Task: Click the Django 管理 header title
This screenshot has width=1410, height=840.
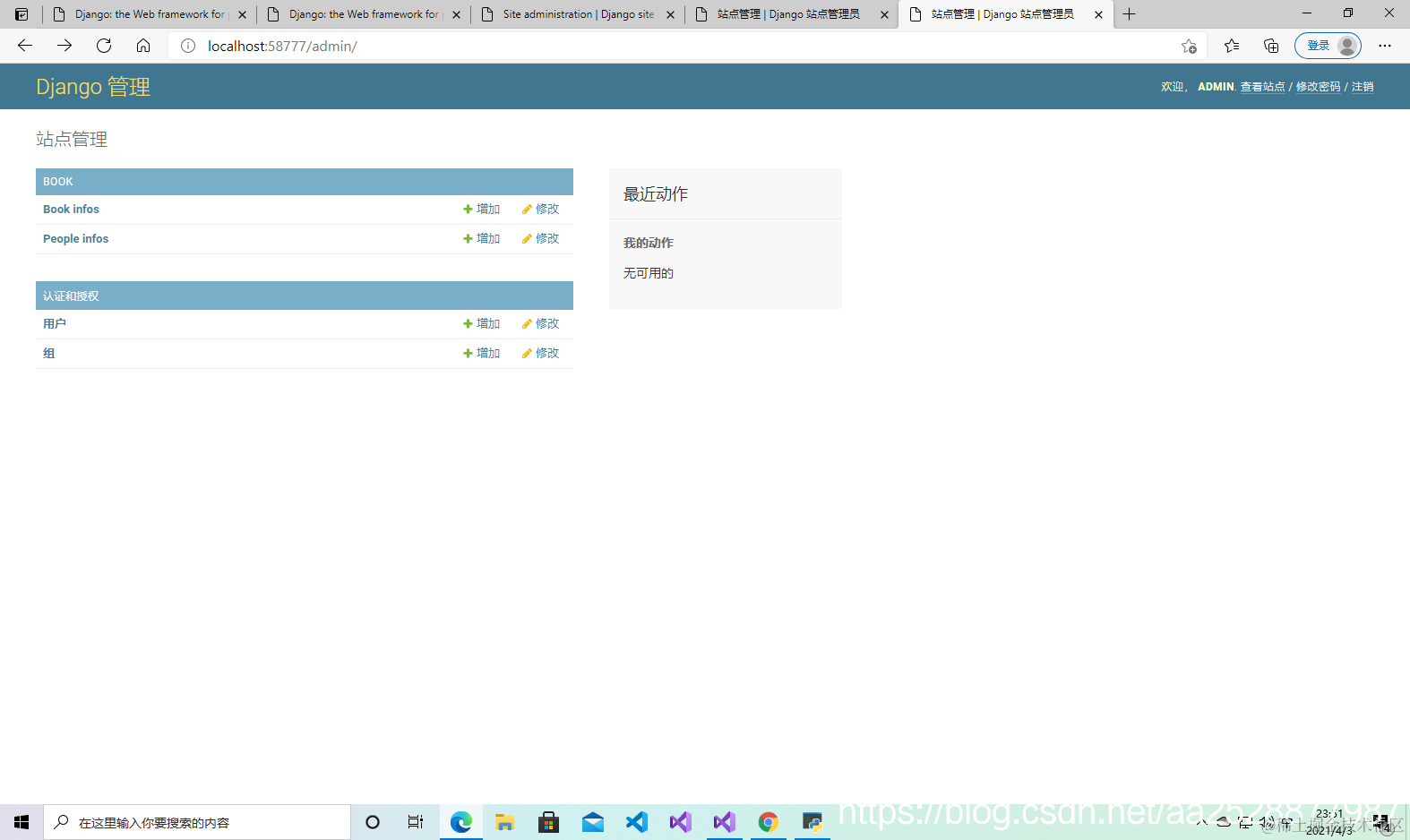Action: pyautogui.click(x=93, y=87)
